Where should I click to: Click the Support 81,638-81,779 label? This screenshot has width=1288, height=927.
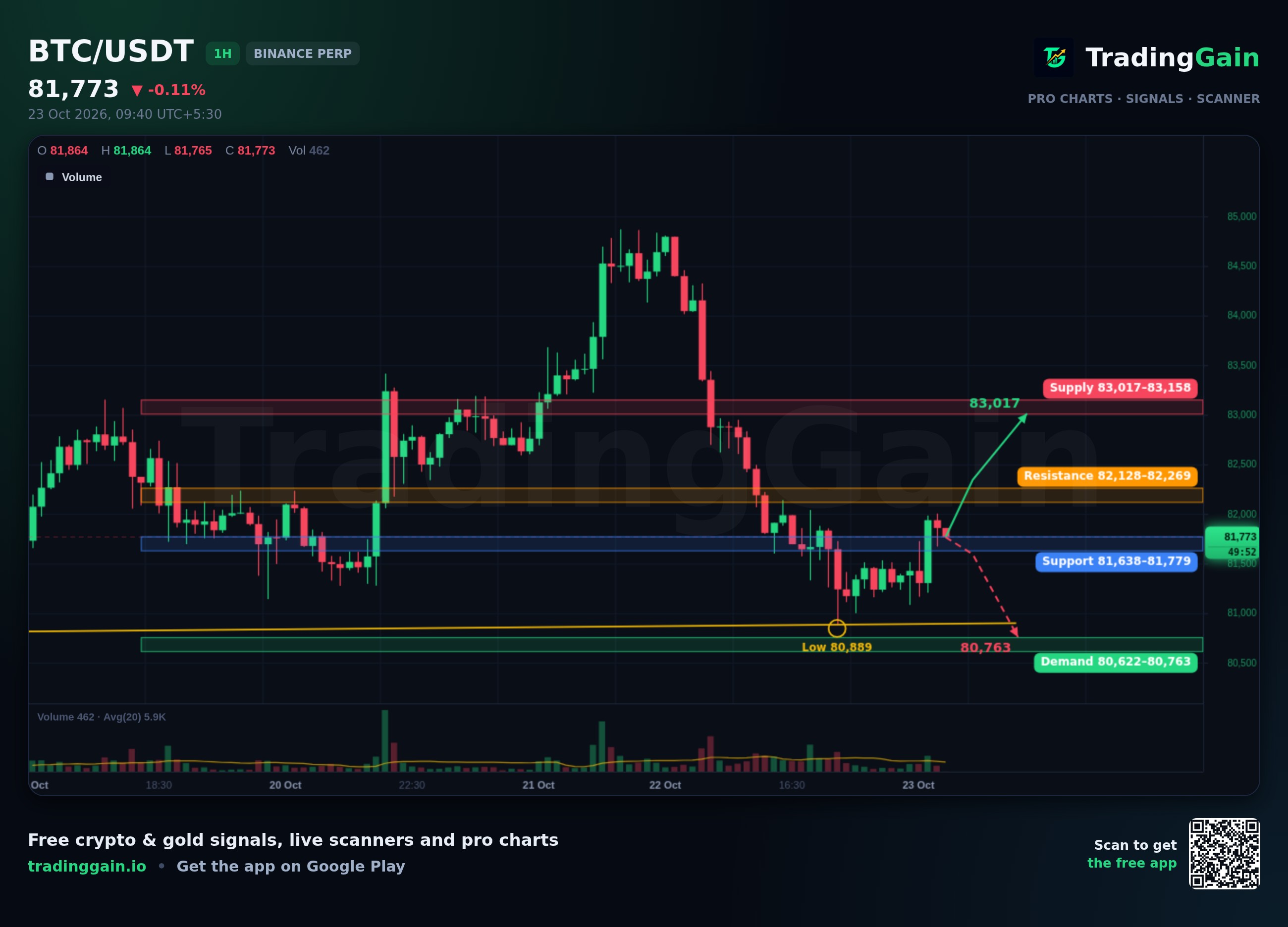(x=1117, y=562)
